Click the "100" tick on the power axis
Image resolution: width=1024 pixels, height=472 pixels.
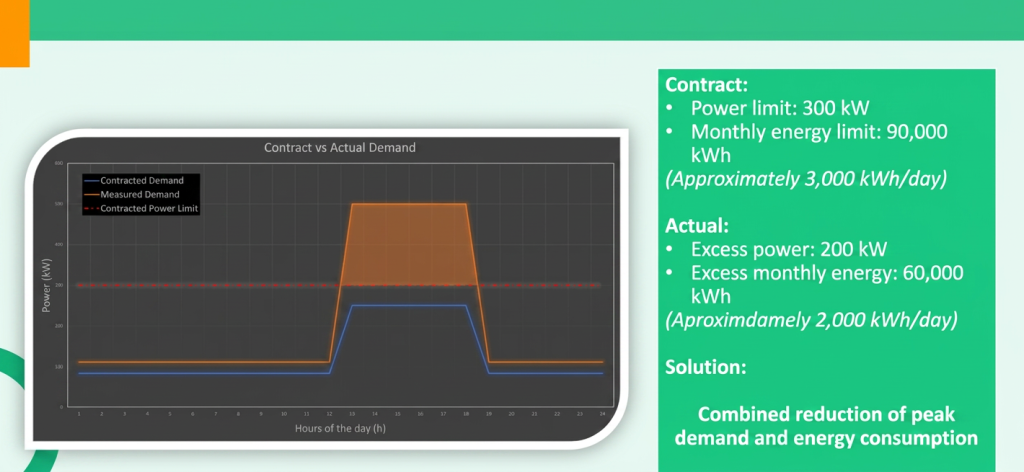pos(61,367)
